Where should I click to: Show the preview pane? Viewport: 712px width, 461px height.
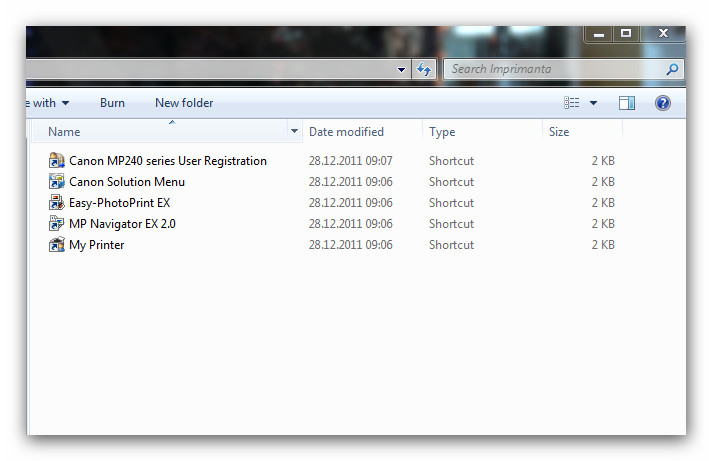(x=627, y=103)
